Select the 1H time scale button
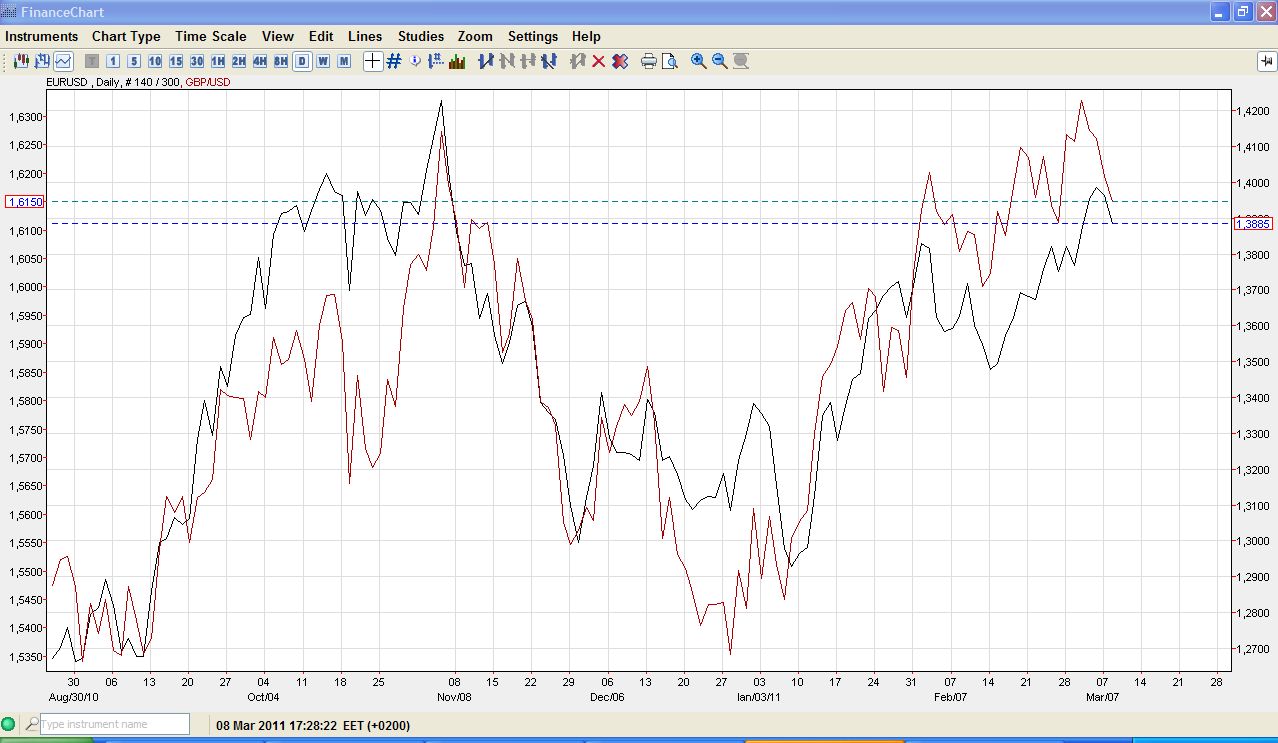The width and height of the screenshot is (1278, 743). pos(217,61)
